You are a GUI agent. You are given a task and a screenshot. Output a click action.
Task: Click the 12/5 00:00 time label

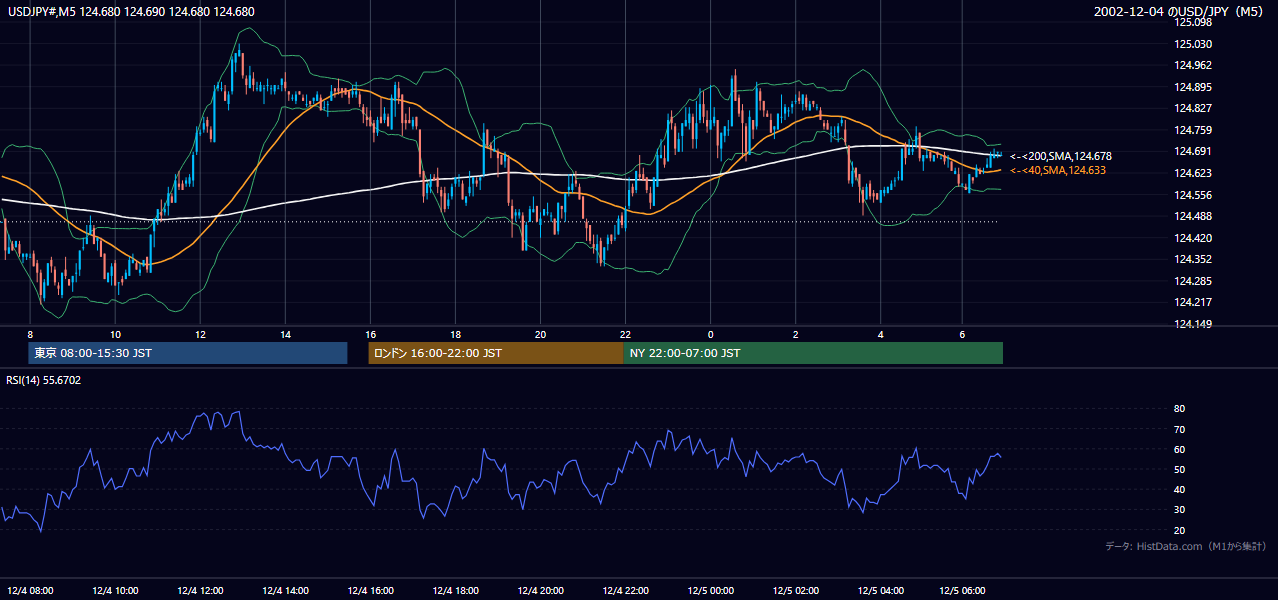coord(710,590)
